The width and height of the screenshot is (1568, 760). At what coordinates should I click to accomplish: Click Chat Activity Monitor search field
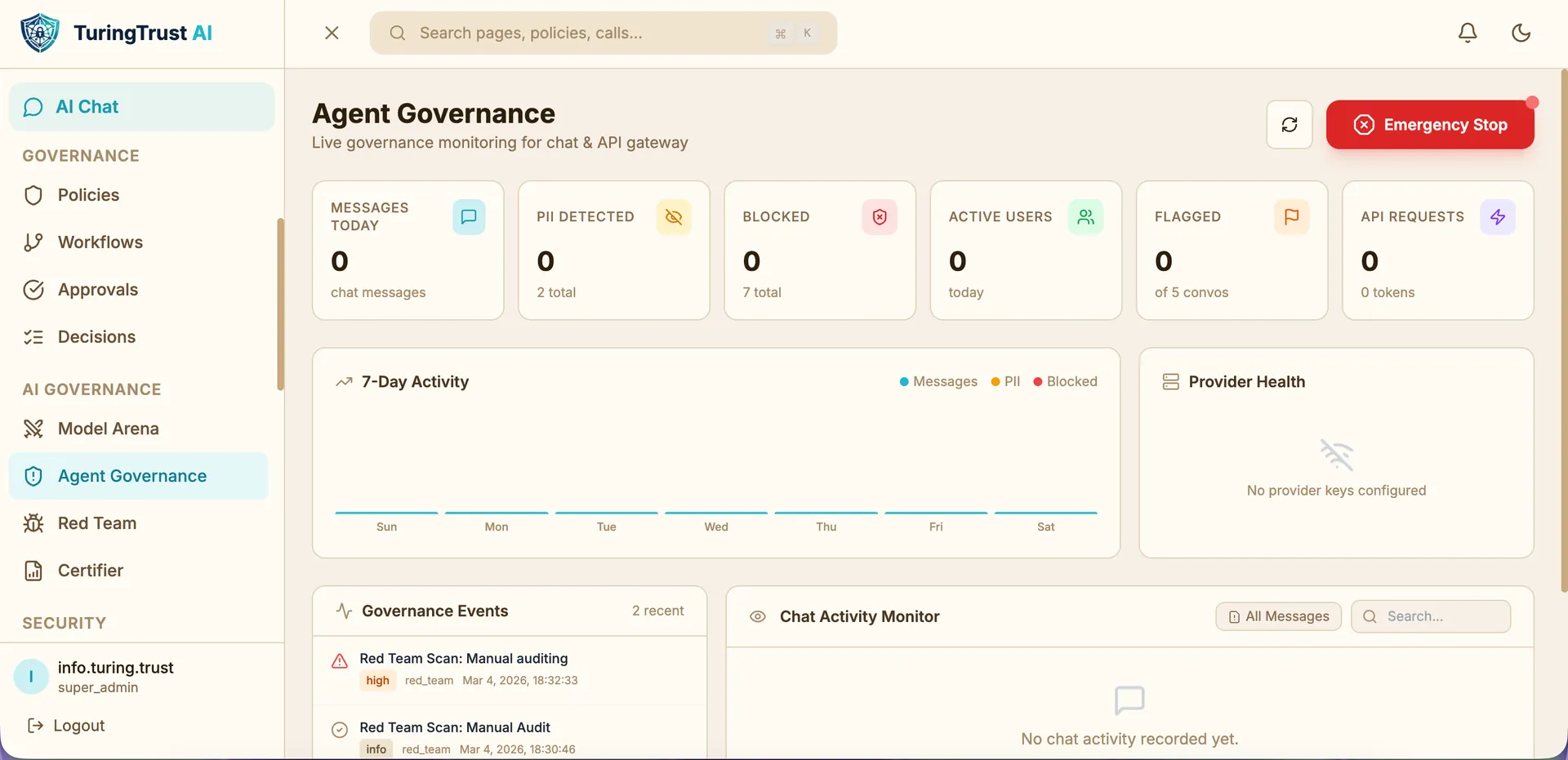[x=1431, y=617]
